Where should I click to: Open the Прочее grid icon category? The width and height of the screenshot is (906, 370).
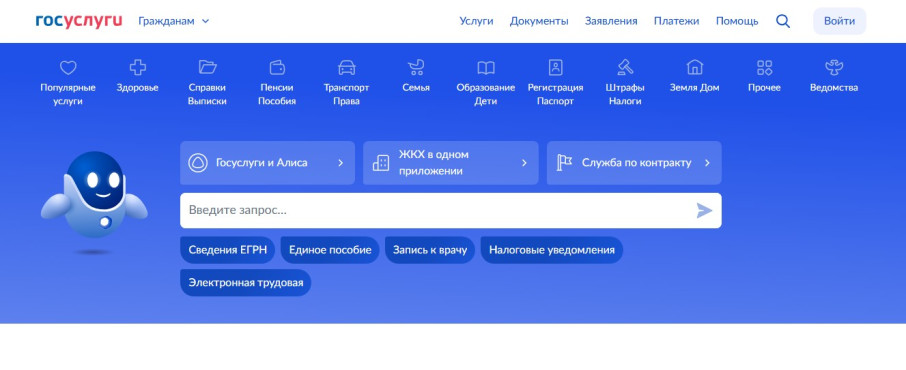pos(764,76)
